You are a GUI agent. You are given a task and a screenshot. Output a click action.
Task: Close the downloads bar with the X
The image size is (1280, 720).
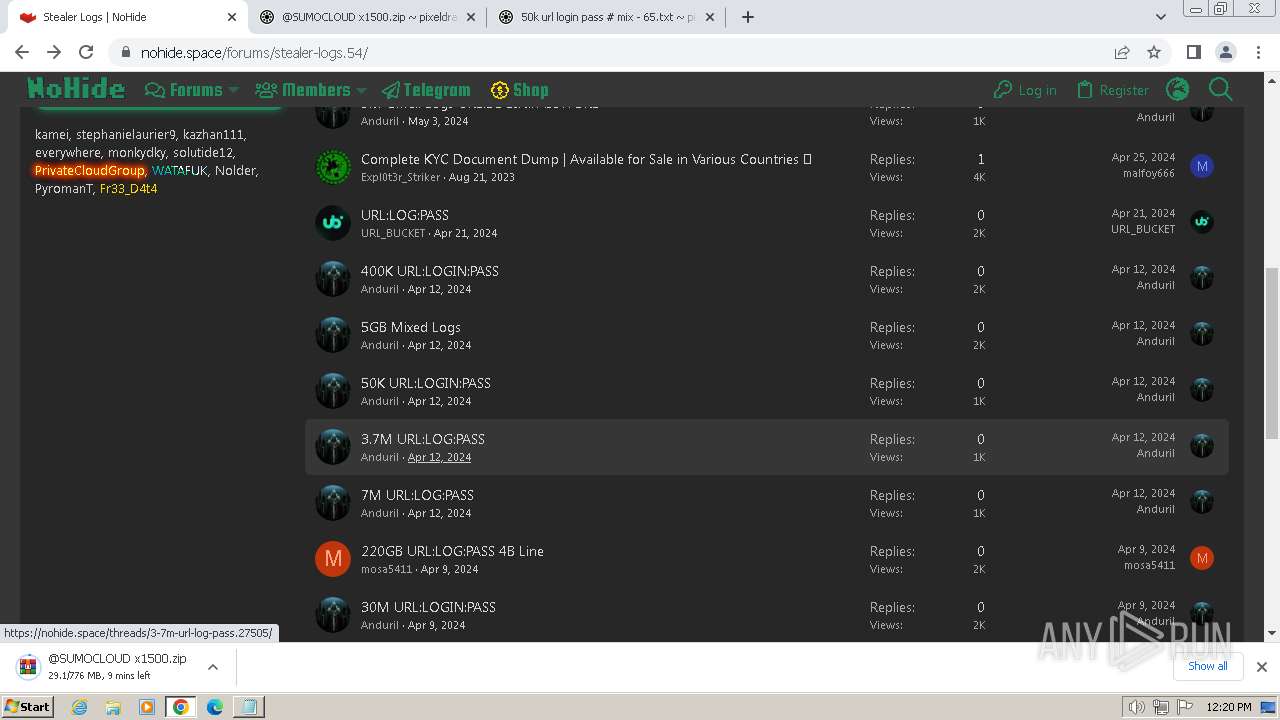click(1262, 666)
